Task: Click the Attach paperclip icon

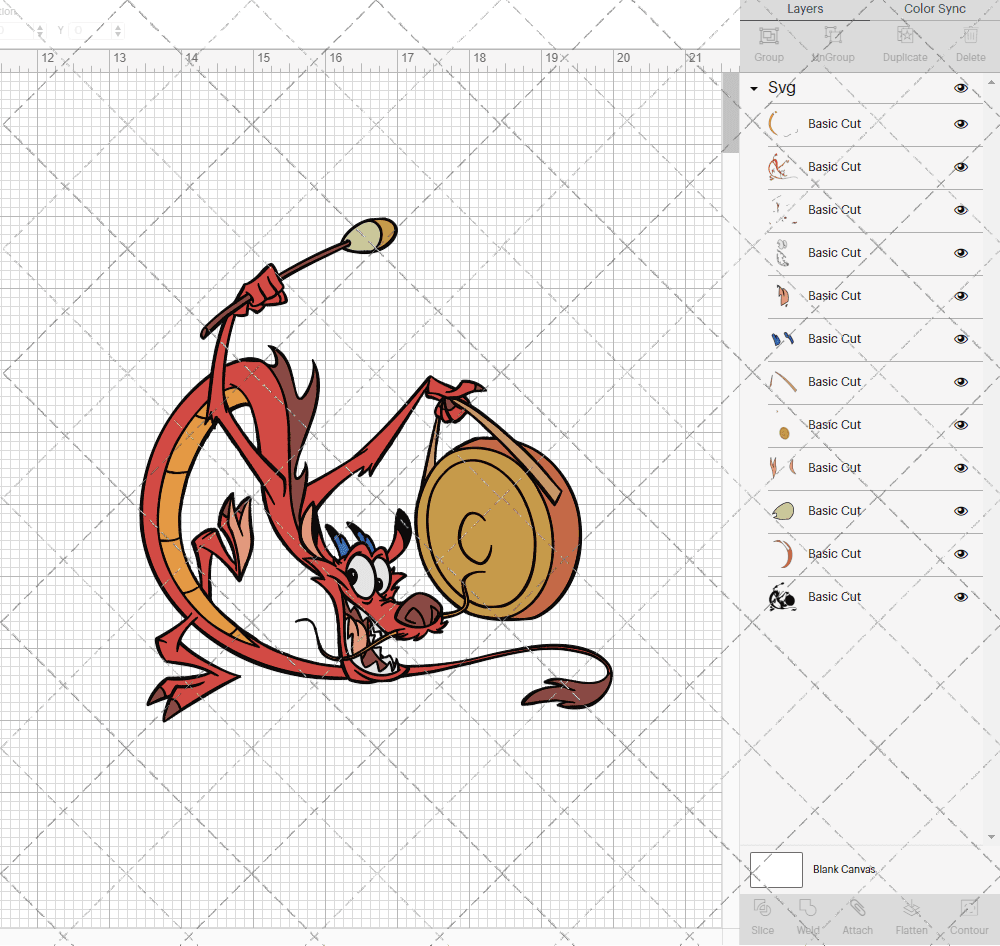Action: pyautogui.click(x=857, y=908)
